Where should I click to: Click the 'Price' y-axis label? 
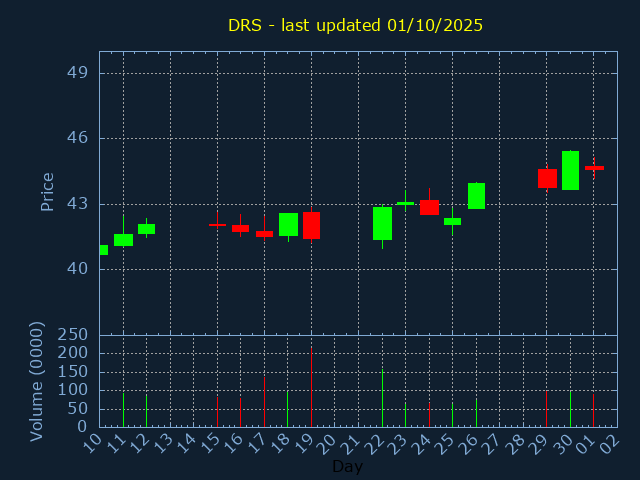coord(47,191)
